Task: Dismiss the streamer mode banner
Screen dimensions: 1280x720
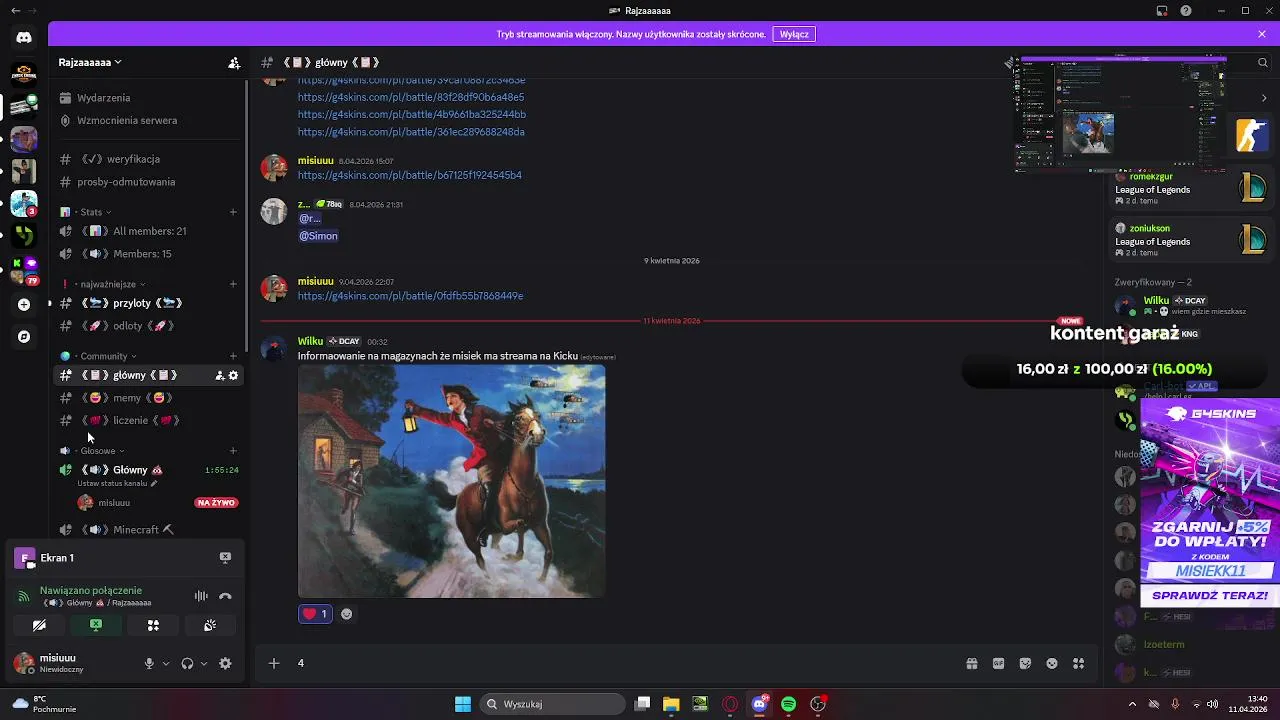Action: 1262,34
